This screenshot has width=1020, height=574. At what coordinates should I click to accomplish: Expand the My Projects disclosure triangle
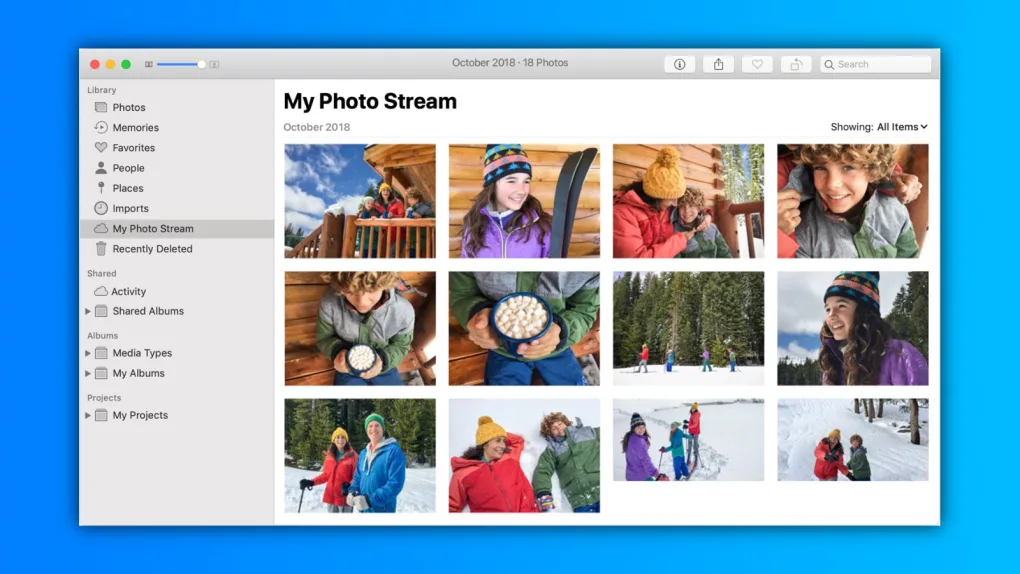click(88, 416)
